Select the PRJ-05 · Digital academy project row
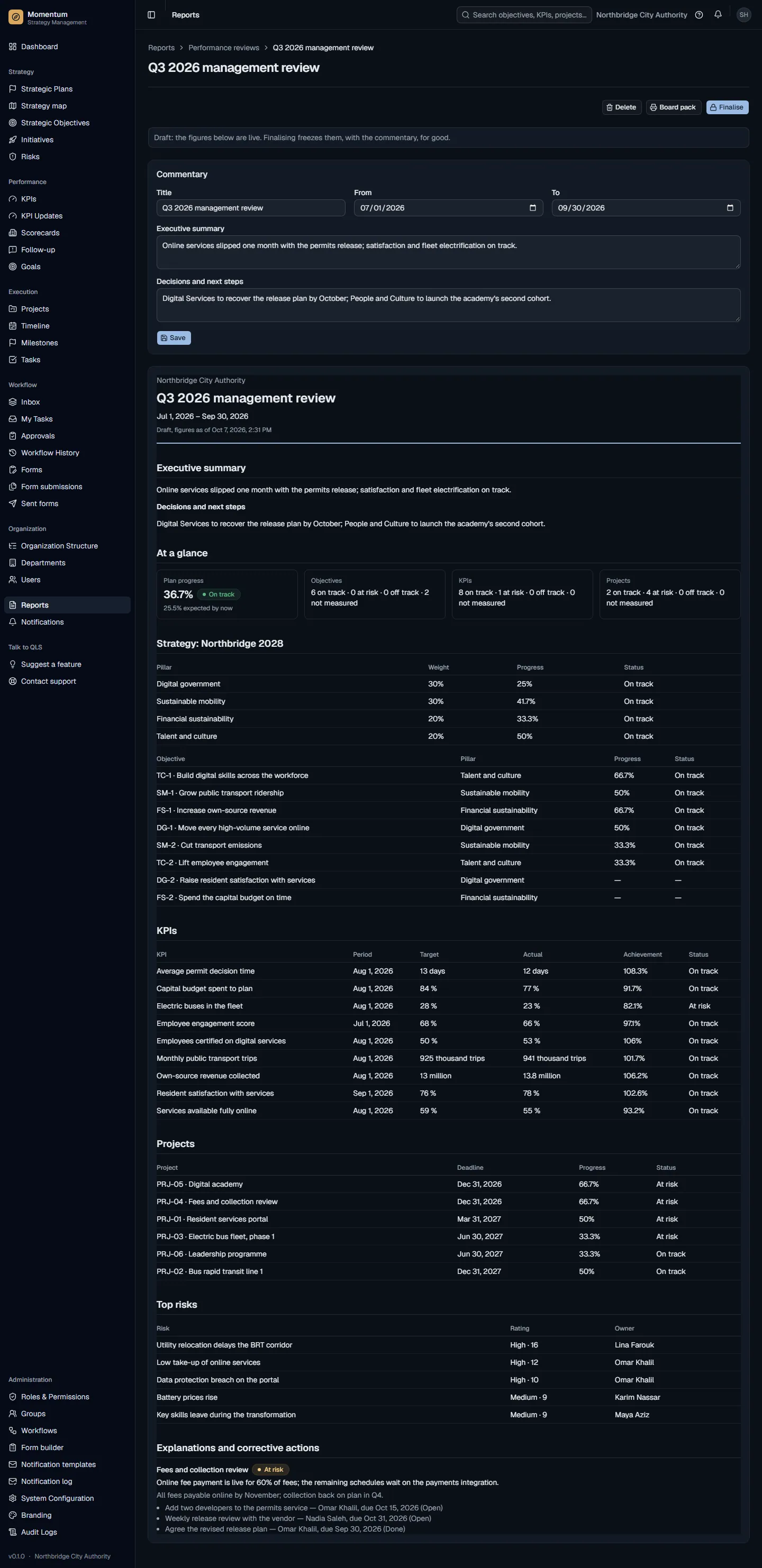762x1568 pixels. tap(448, 1185)
